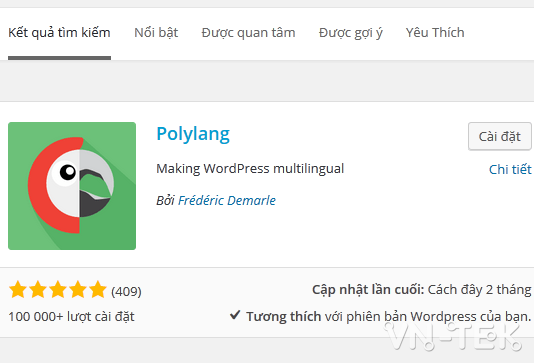The image size is (534, 363).
Task: Open the Polylang plugin title link
Action: (193, 134)
